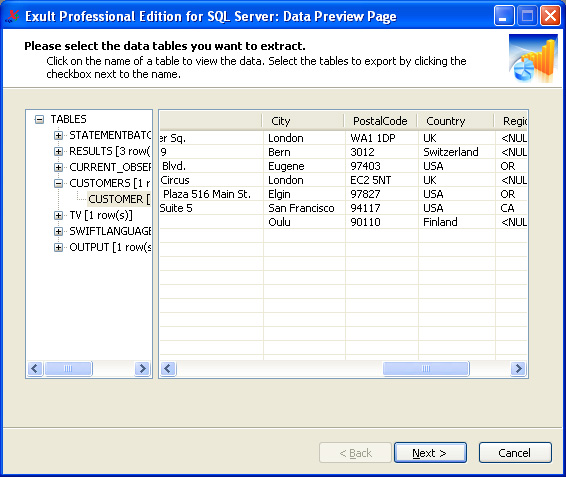Click tree panel horizontal scrollbar thumb
Screen dimensions: 566x477
coord(68,369)
